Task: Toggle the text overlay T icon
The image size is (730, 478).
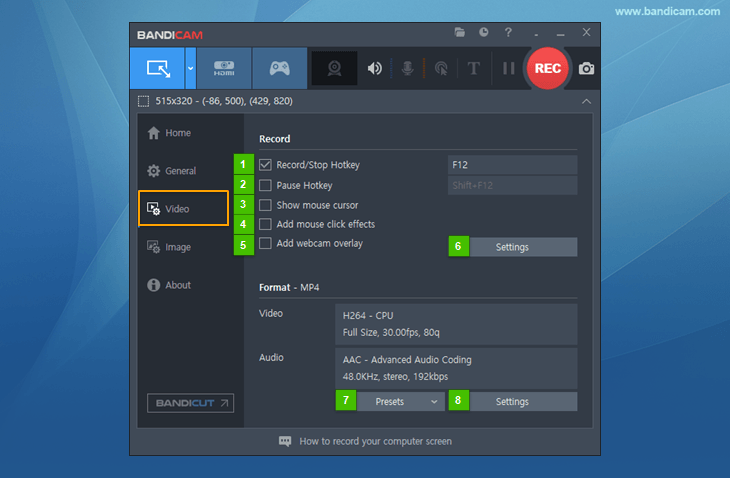Action: 473,68
